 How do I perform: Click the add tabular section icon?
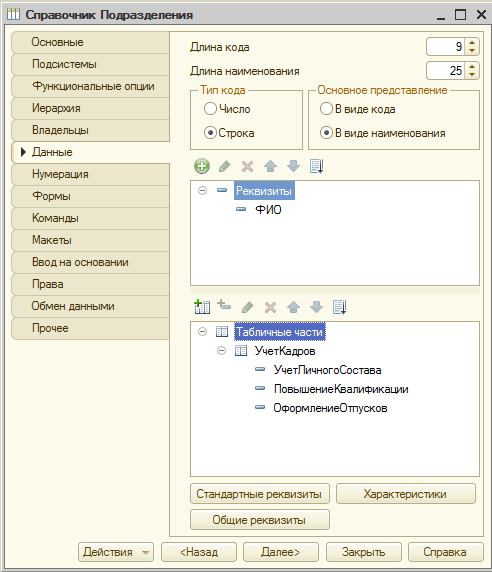(x=202, y=307)
